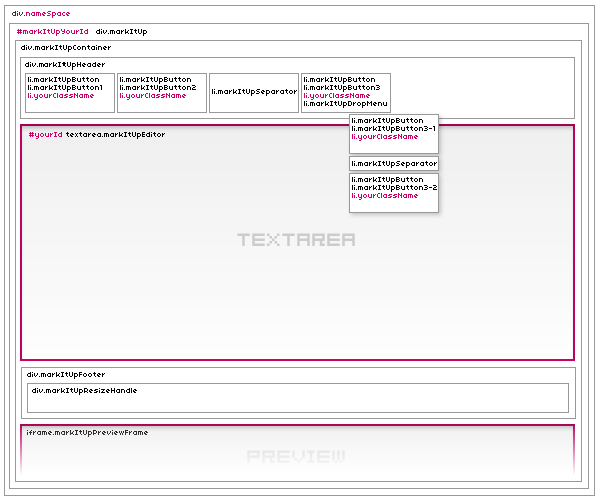
Task: Click the faded PREVIEW text
Action: [x=296, y=456]
